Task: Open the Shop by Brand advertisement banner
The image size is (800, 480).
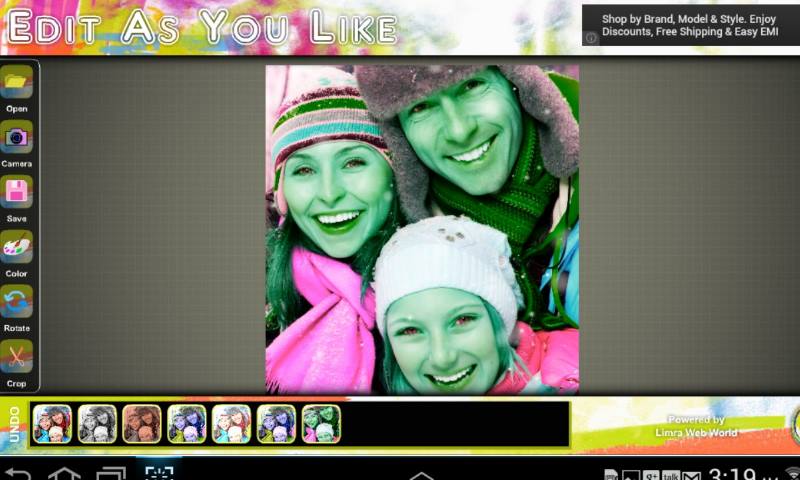Action: 691,26
